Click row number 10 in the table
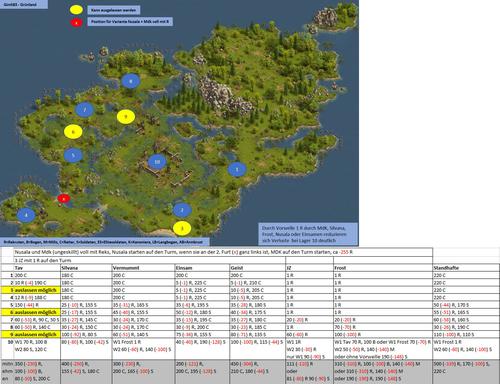Viewport: 500px width, 384px height. (11, 342)
